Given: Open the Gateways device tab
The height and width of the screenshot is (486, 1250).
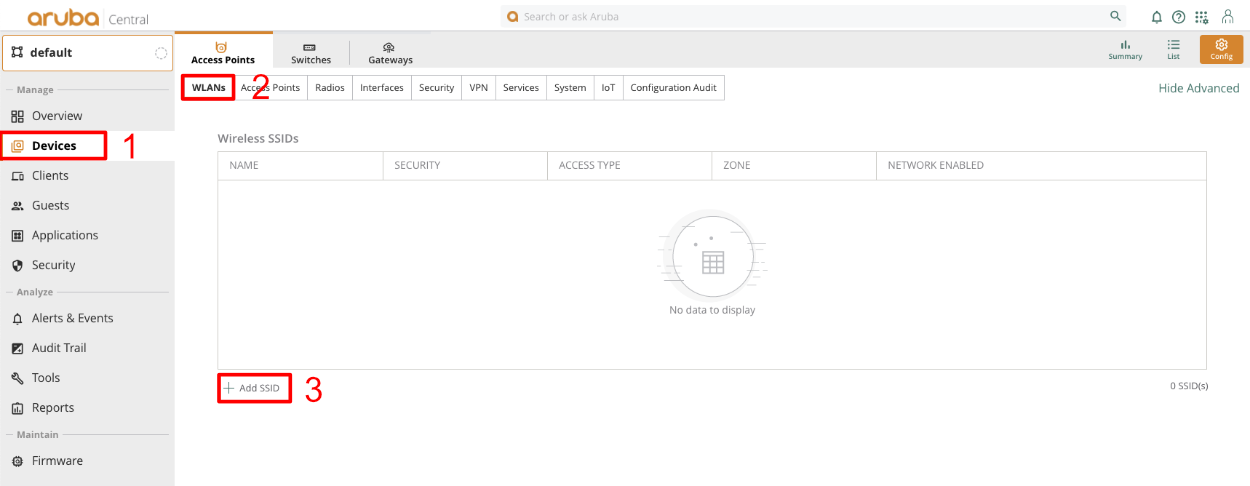Looking at the screenshot, I should [x=390, y=54].
